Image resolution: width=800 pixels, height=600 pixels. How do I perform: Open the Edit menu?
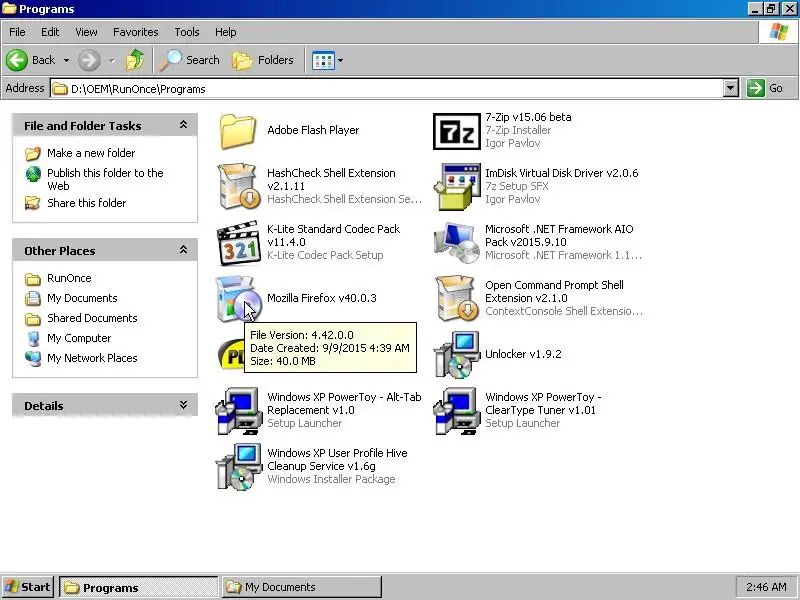[50, 32]
